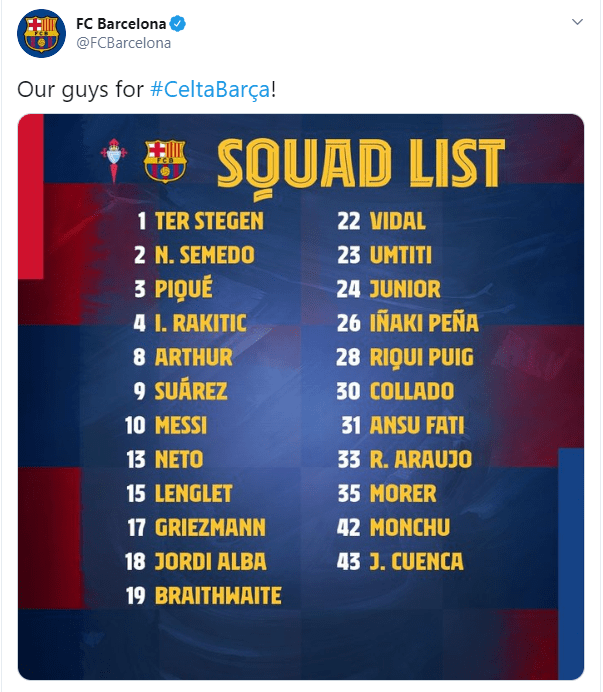The height and width of the screenshot is (692, 603).
Task: Click SUÁREZ in the squad list
Action: [x=191, y=391]
